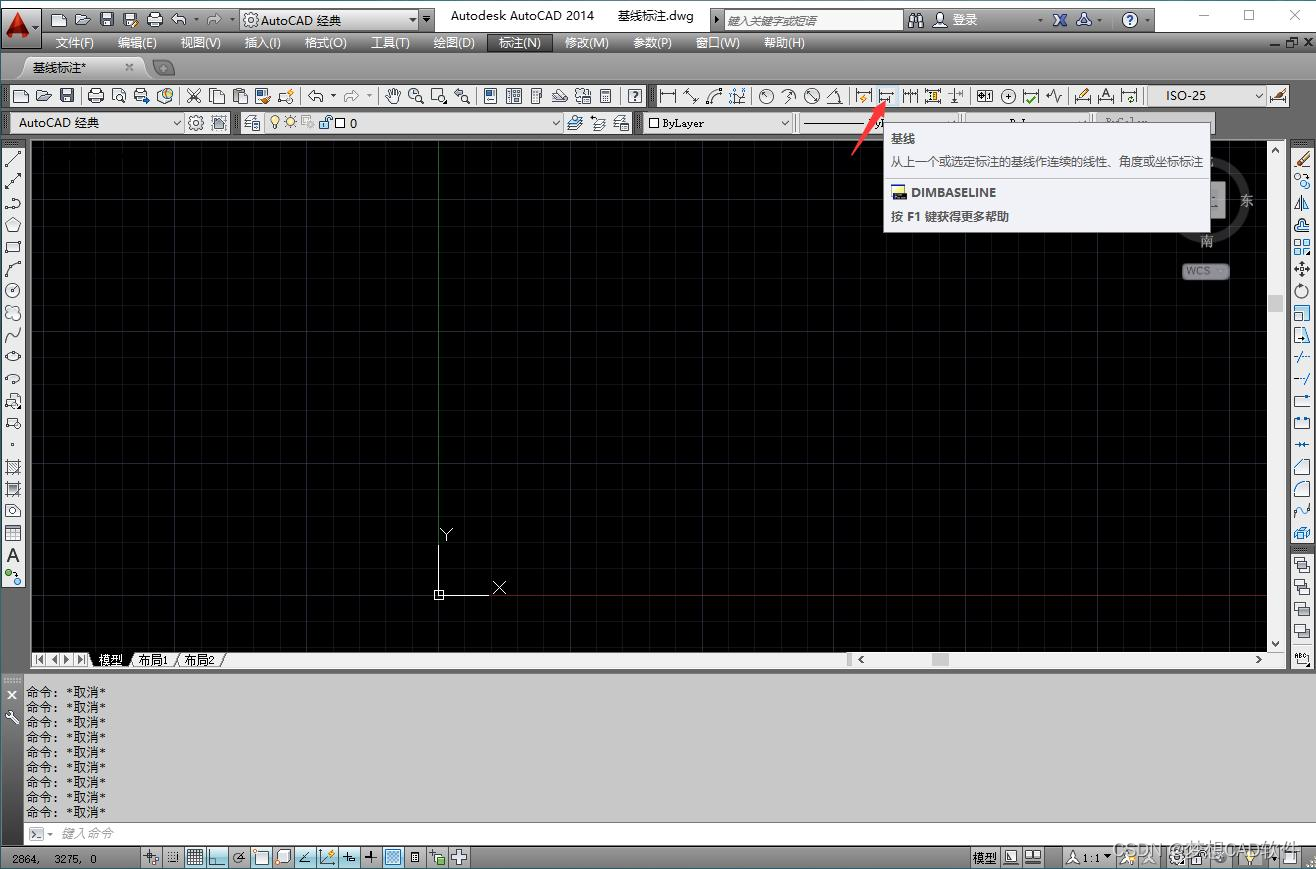Open the 绘图(D) menu
1316x869 pixels.
click(x=454, y=42)
